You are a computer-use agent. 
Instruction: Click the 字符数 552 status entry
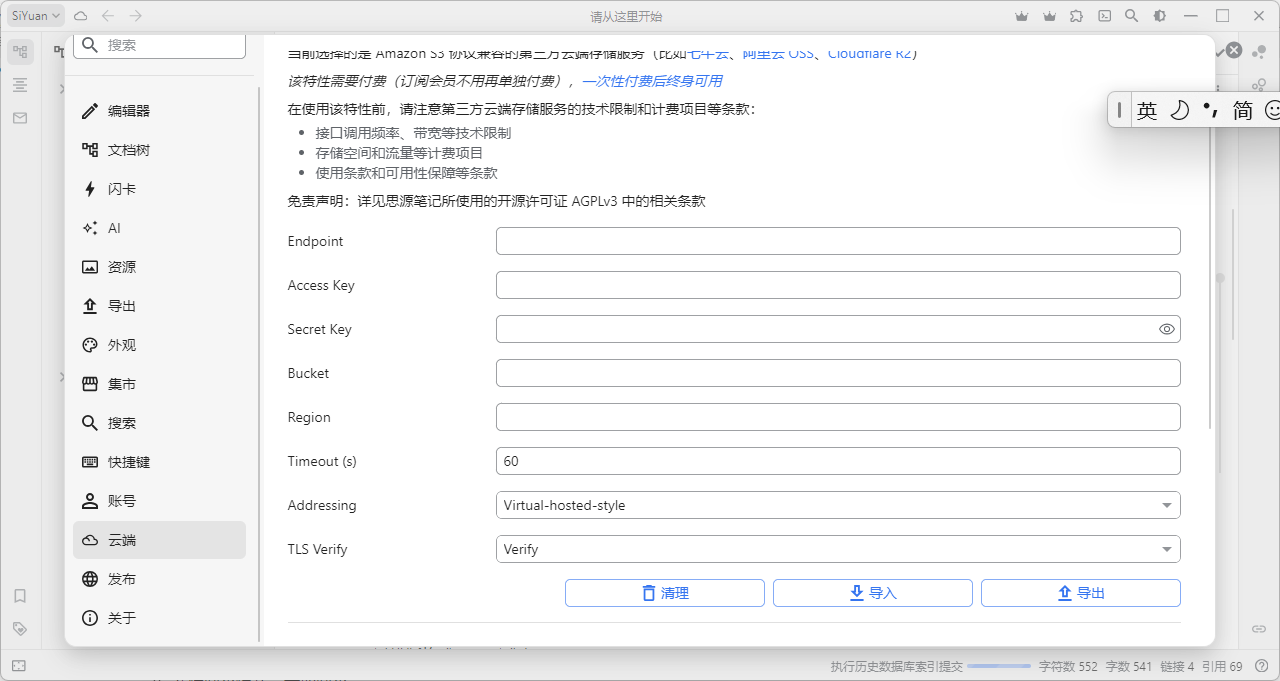coord(1068,666)
